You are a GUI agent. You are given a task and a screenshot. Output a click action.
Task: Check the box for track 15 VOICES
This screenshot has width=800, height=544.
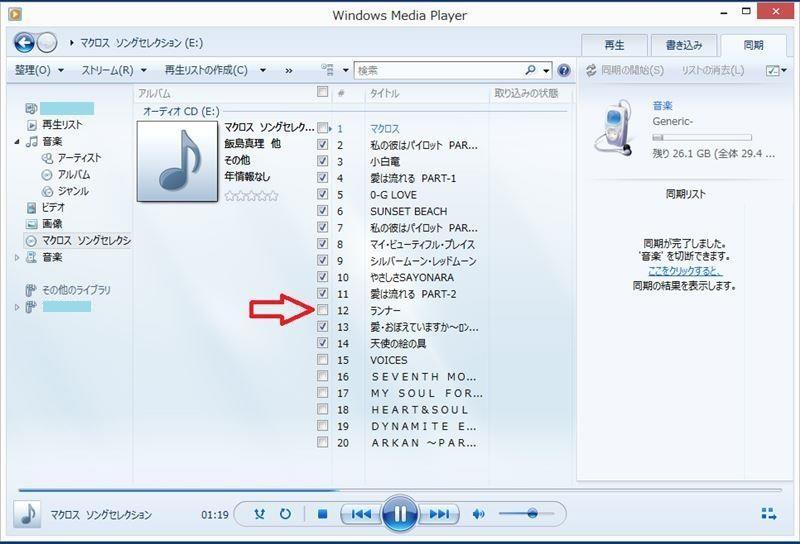tap(322, 359)
